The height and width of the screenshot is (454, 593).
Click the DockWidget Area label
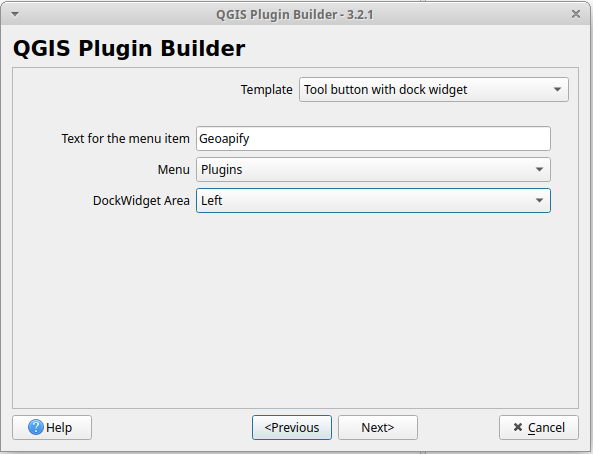point(141,201)
